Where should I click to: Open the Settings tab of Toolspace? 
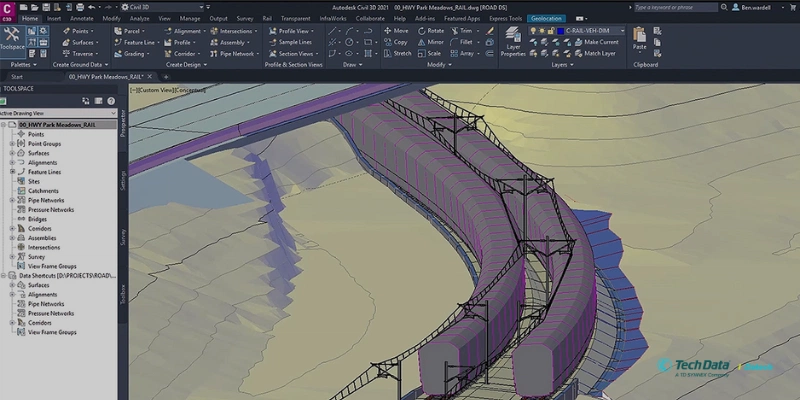(123, 180)
